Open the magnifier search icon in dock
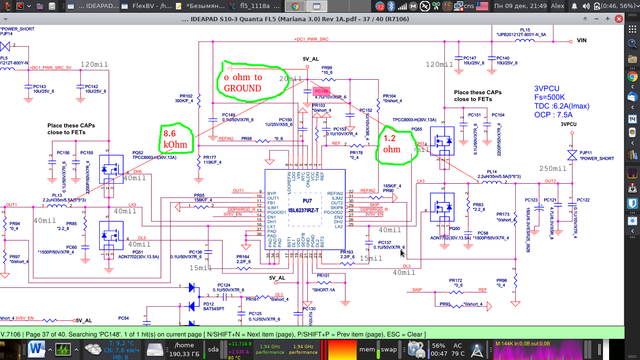Viewport: 640px width, 360px height. pos(632,44)
